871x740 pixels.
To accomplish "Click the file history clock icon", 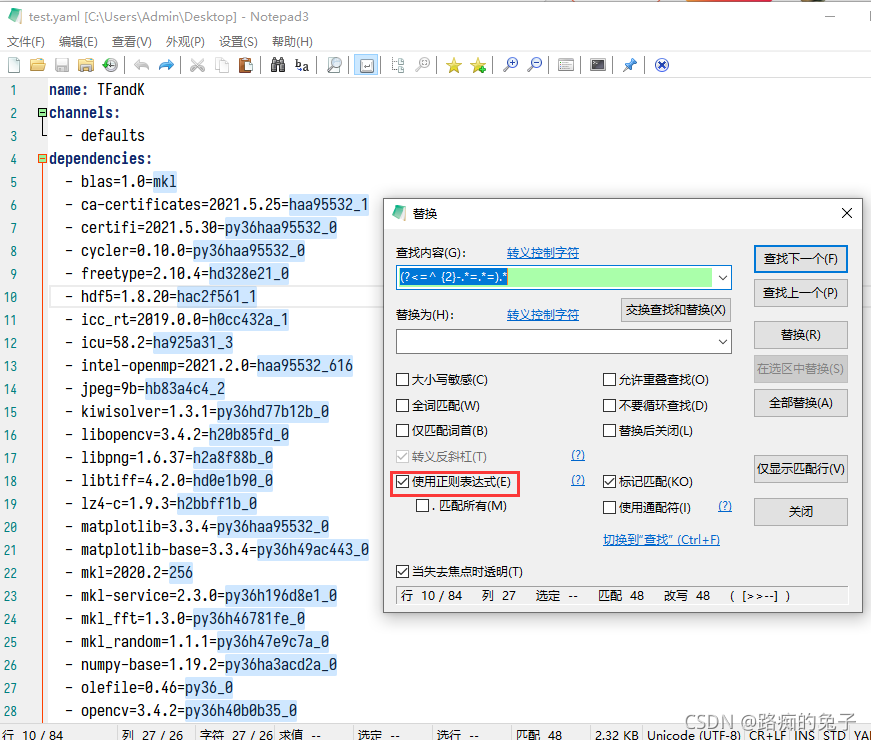I will pos(110,65).
